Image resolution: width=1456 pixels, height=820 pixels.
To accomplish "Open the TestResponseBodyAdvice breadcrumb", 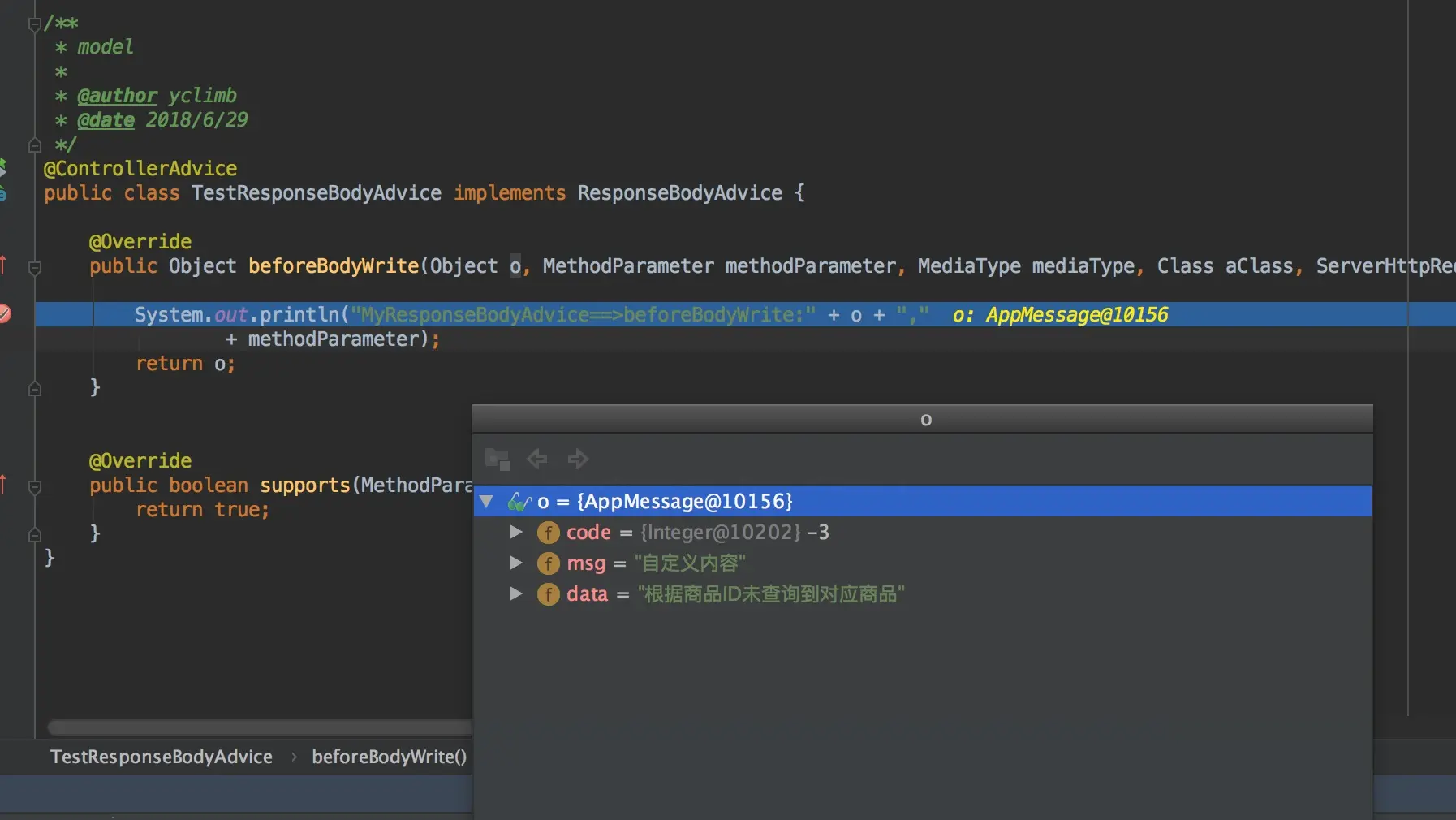I will point(162,757).
